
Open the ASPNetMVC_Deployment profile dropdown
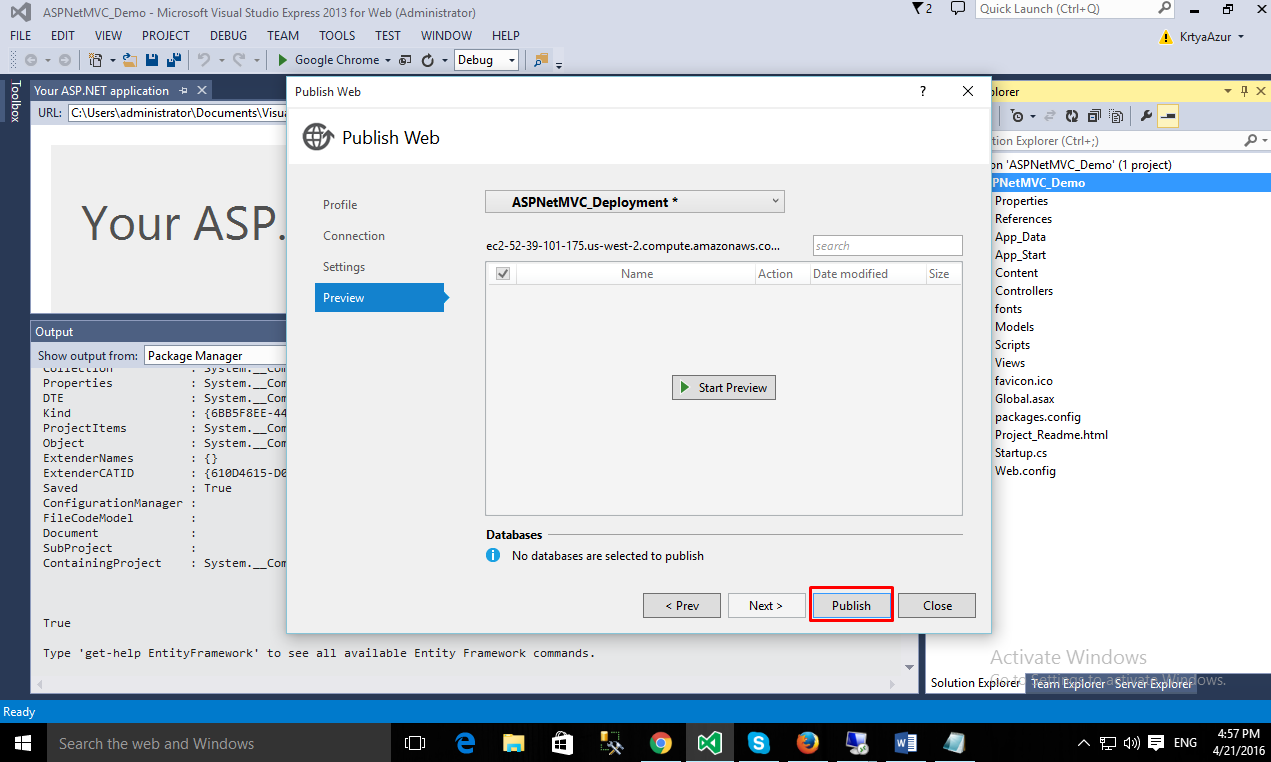click(635, 202)
